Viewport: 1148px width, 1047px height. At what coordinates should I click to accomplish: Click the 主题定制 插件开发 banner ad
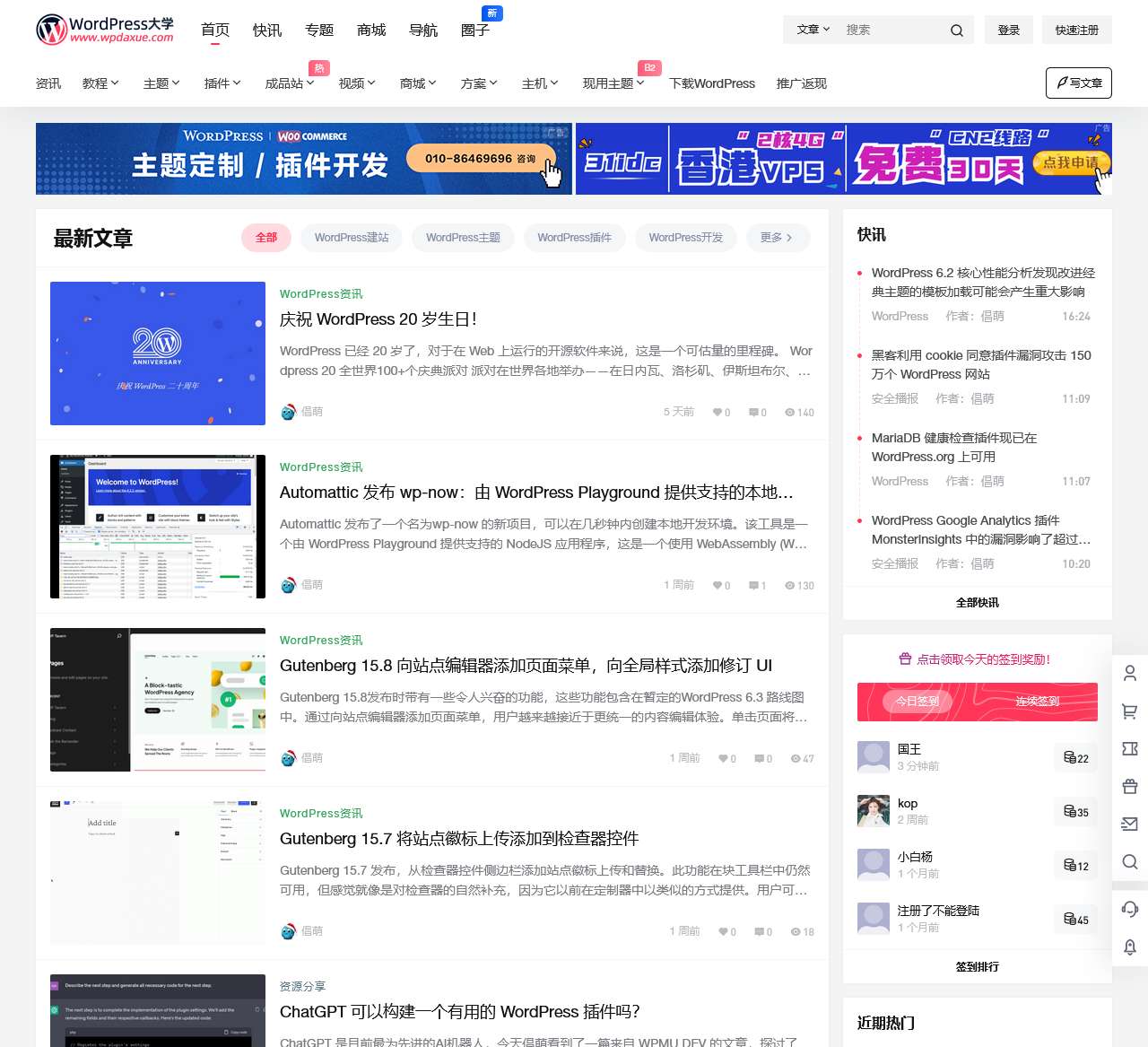[x=304, y=159]
